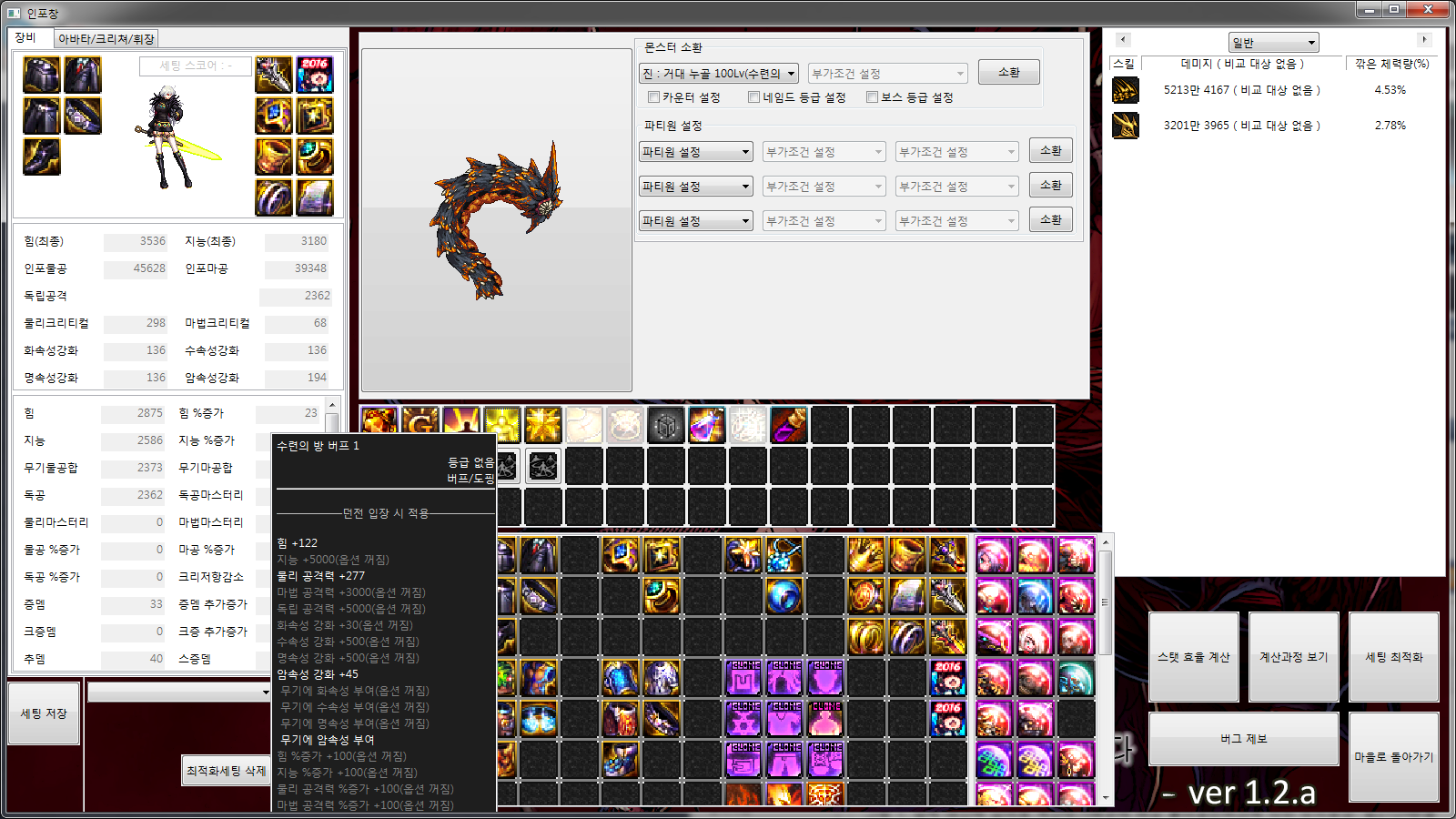Select the blue sphere item in the inventory
The image size is (1456, 819).
pos(784,596)
